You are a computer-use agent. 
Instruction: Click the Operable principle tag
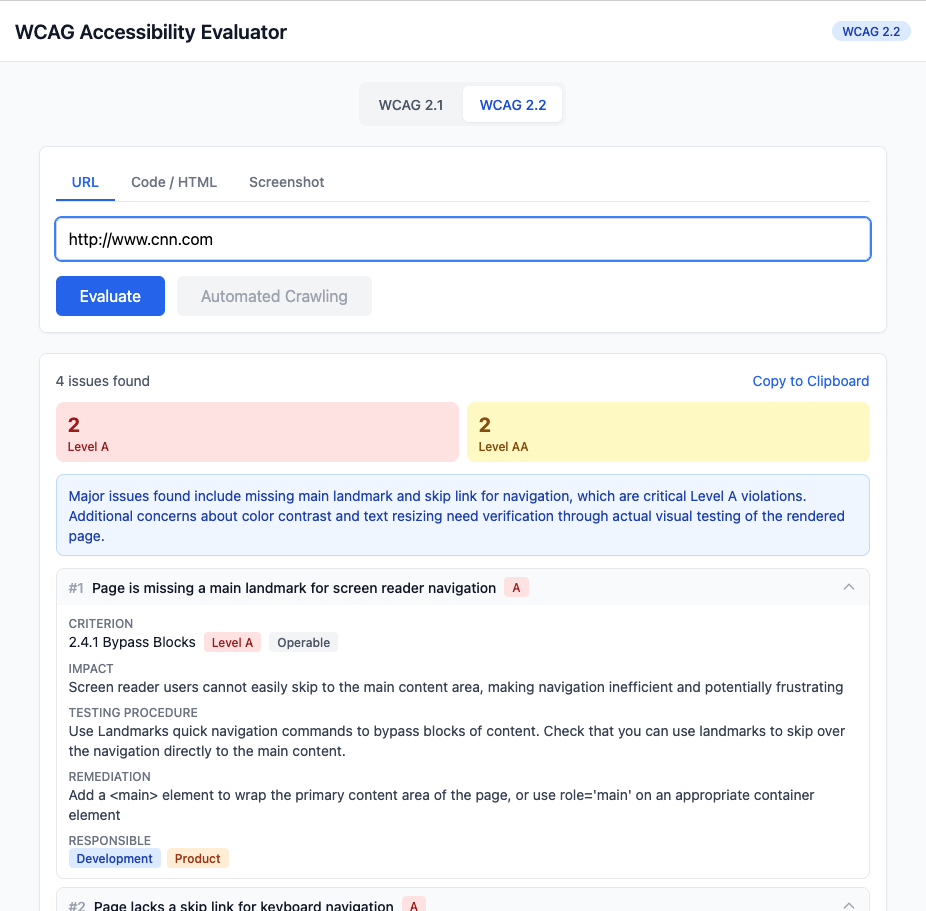pos(304,643)
